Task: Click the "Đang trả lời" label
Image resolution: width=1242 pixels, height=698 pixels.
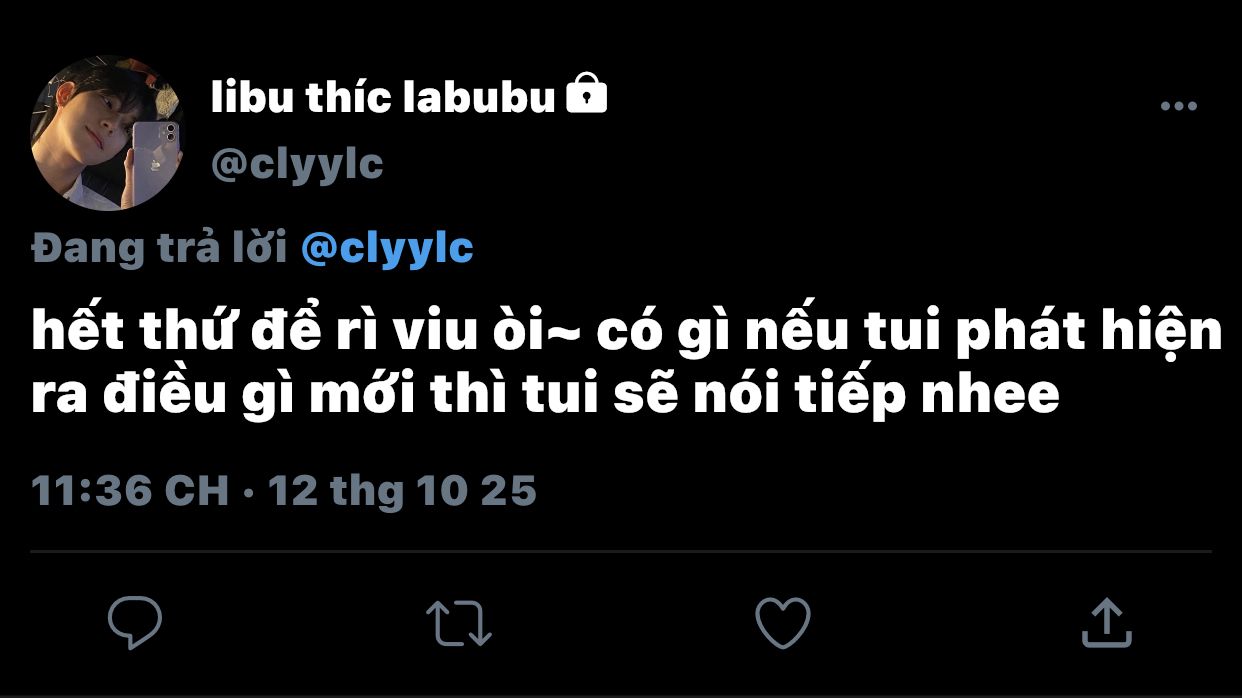Action: point(160,248)
